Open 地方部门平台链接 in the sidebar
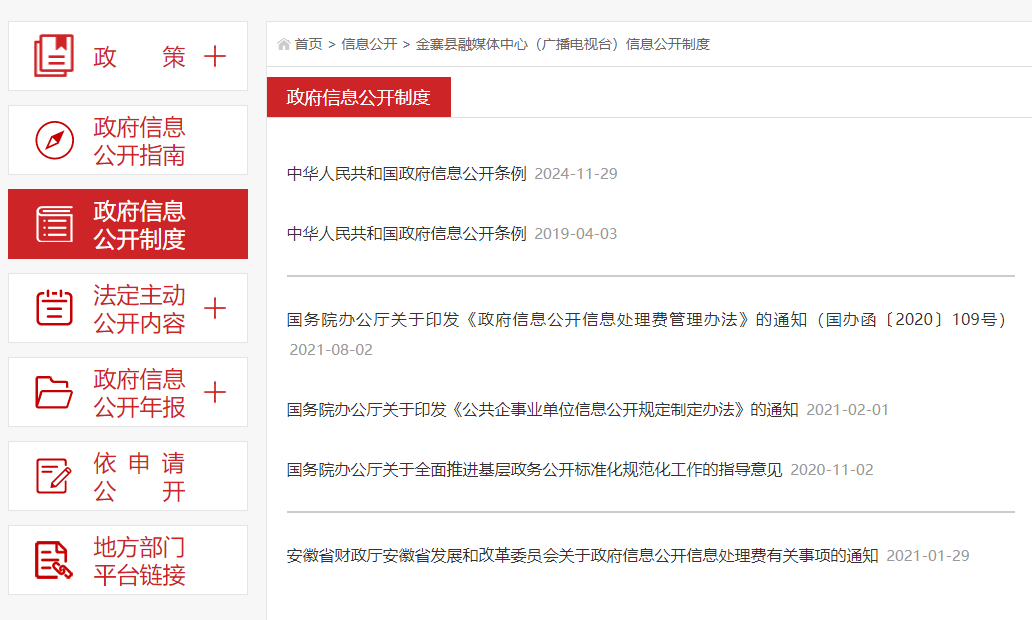This screenshot has height=620, width=1032. pos(128,560)
